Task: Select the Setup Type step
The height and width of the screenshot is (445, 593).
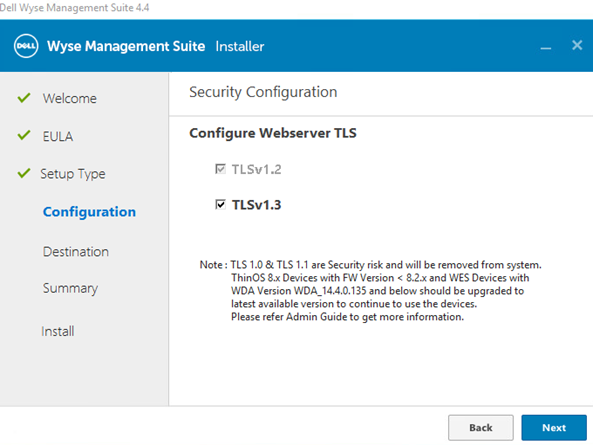Action: tap(73, 174)
